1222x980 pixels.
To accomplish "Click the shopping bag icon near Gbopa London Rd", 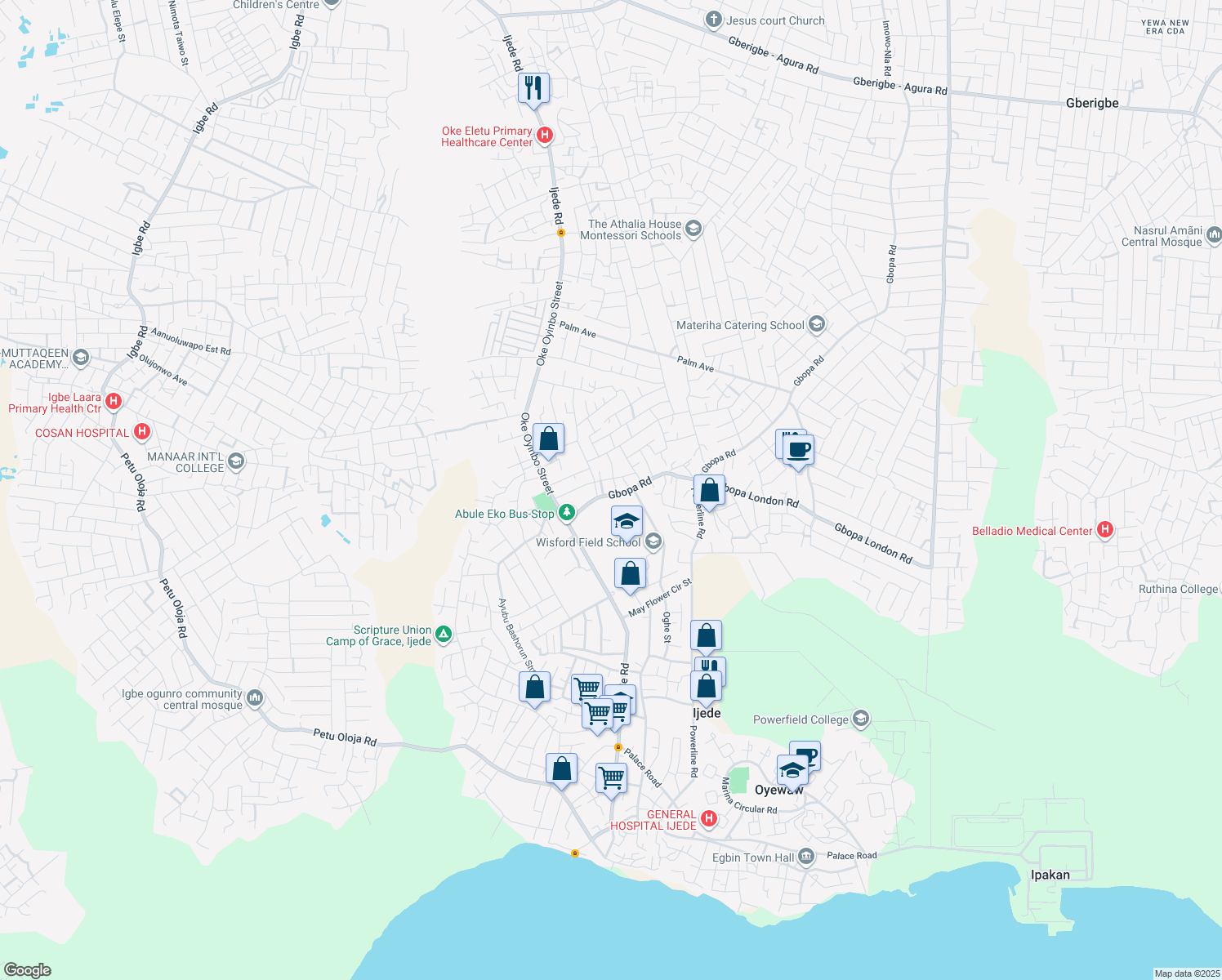I will tap(709, 490).
